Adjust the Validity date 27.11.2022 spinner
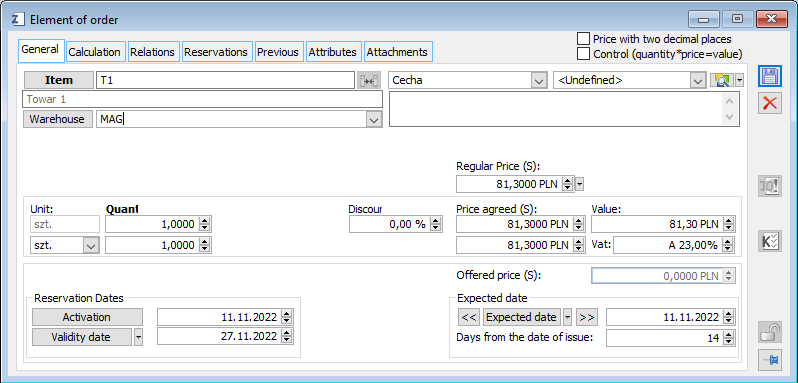This screenshot has width=798, height=383. coord(287,336)
